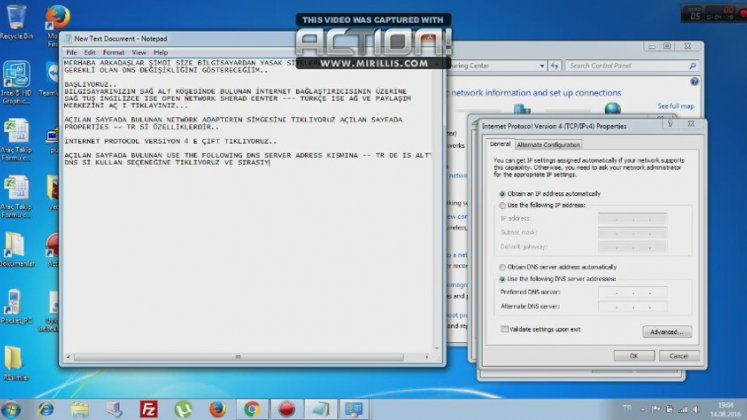
Task: Click the taskbar clock showing date
Action: [x=726, y=410]
